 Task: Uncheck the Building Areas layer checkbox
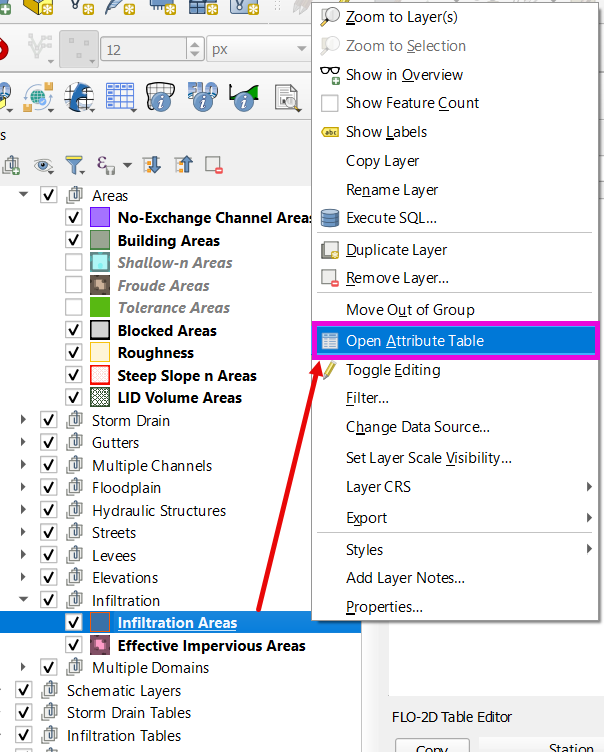pyautogui.click(x=73, y=240)
